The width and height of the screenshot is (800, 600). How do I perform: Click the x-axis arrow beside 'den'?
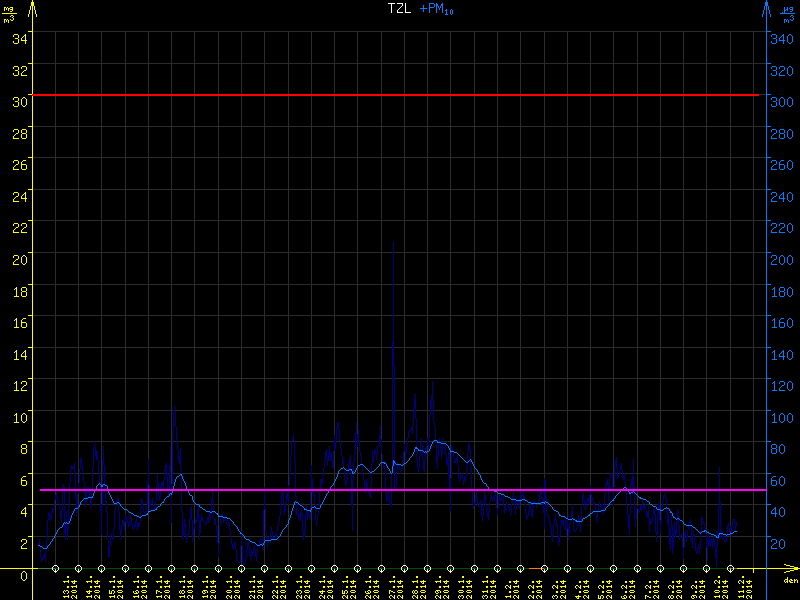(790, 570)
